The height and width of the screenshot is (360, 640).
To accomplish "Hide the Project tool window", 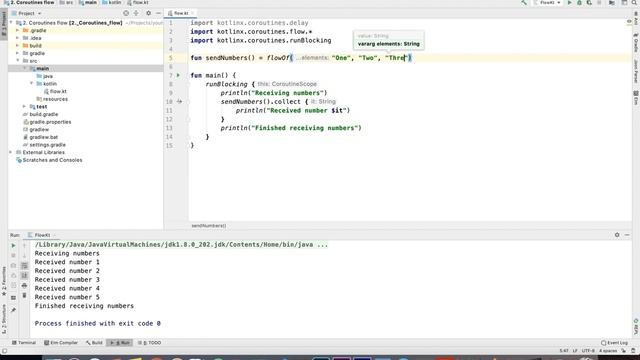I will pos(158,13).
